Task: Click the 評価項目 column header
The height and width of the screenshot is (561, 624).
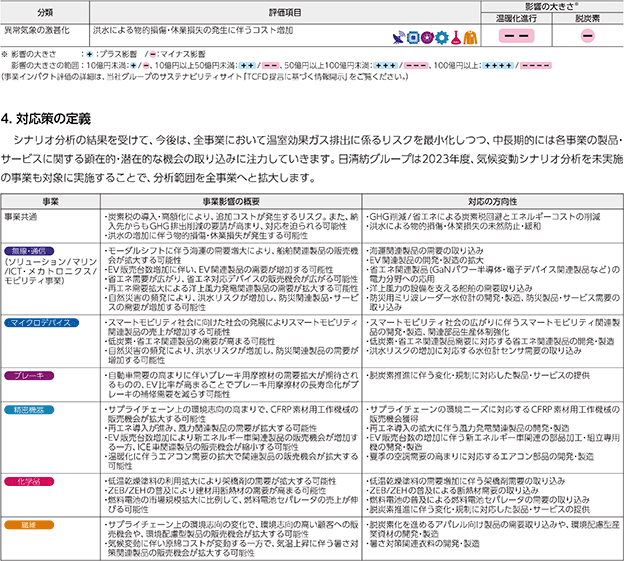Action: (x=285, y=13)
